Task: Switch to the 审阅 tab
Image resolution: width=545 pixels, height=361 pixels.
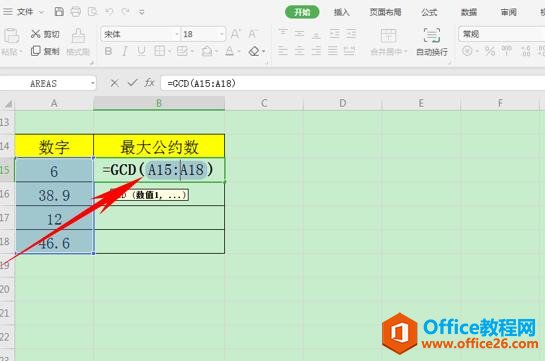Action: [x=509, y=12]
